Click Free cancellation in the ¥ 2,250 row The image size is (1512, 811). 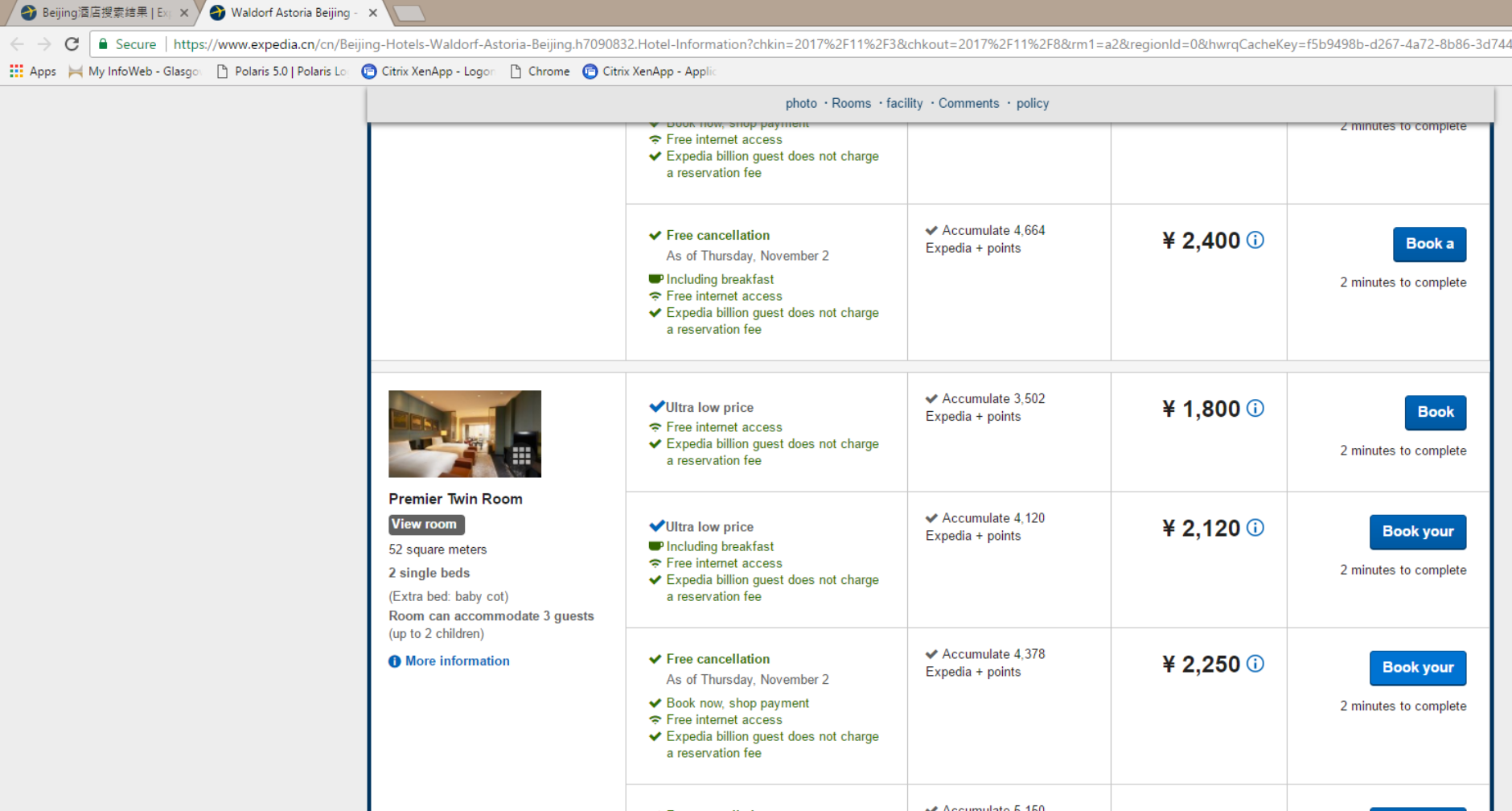click(x=717, y=659)
